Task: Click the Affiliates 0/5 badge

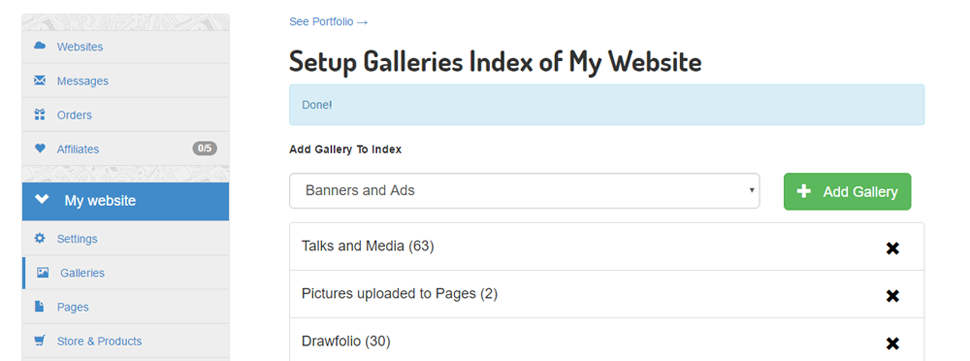Action: (x=205, y=148)
